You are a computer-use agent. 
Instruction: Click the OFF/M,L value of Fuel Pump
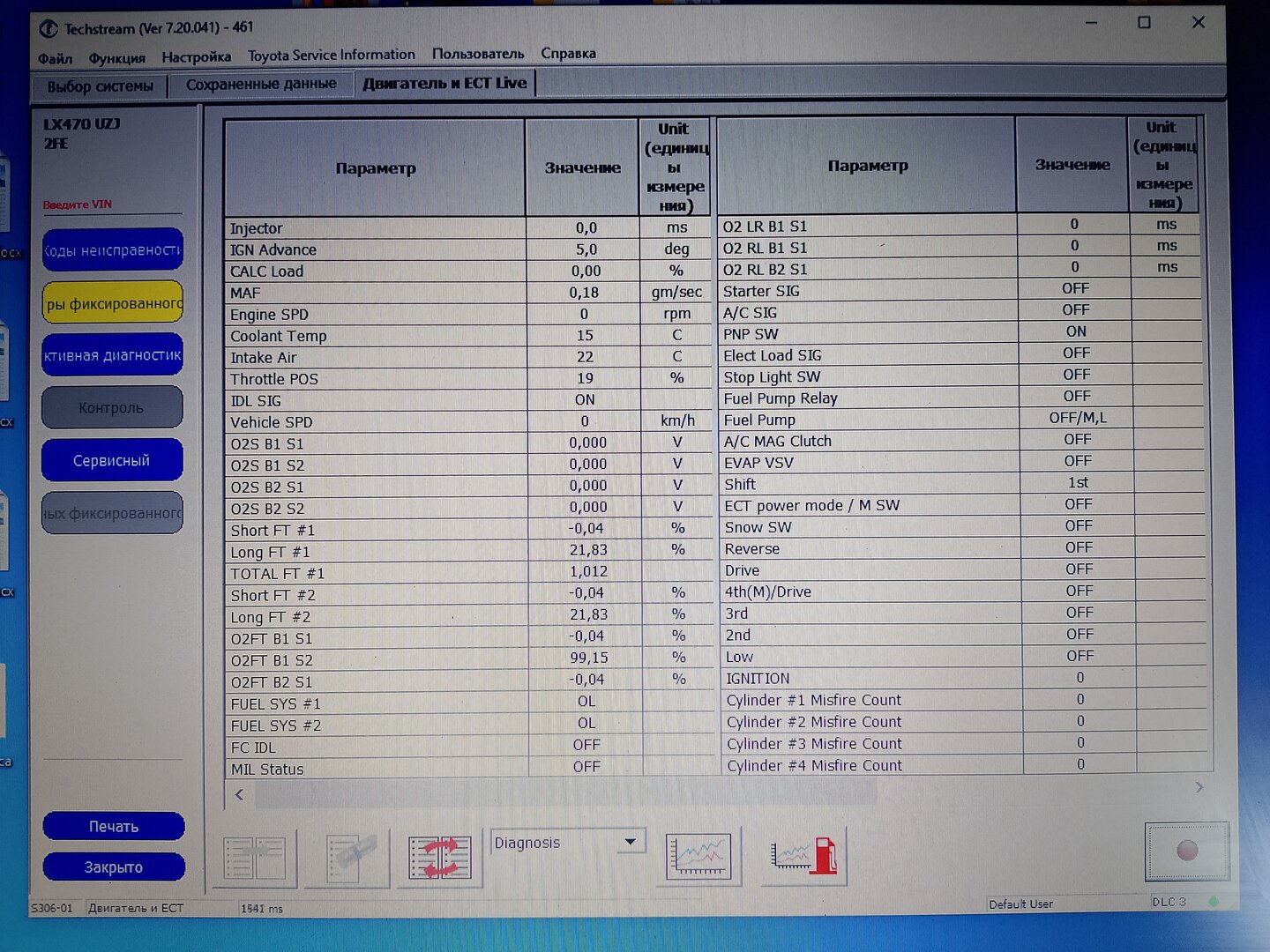(x=1078, y=418)
